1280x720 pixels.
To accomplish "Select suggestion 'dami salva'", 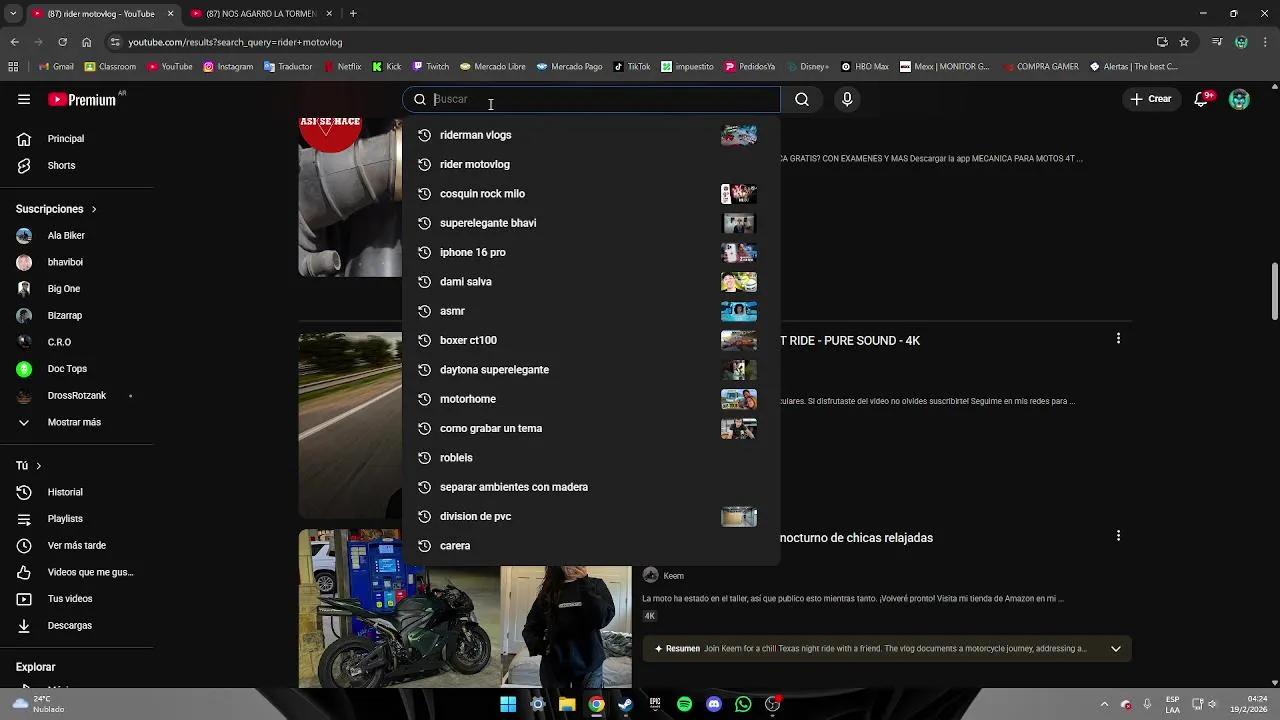I will [590, 282].
